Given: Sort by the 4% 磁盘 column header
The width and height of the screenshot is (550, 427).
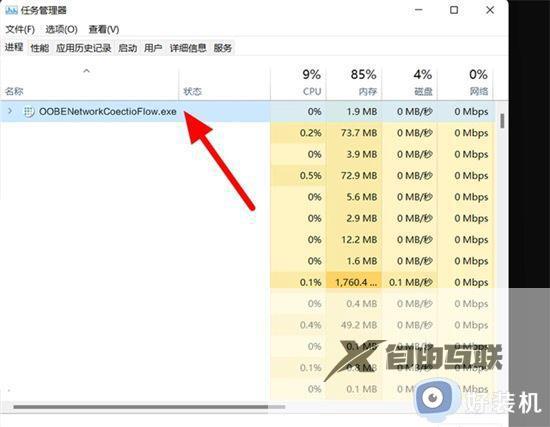Looking at the screenshot, I should pyautogui.click(x=410, y=82).
